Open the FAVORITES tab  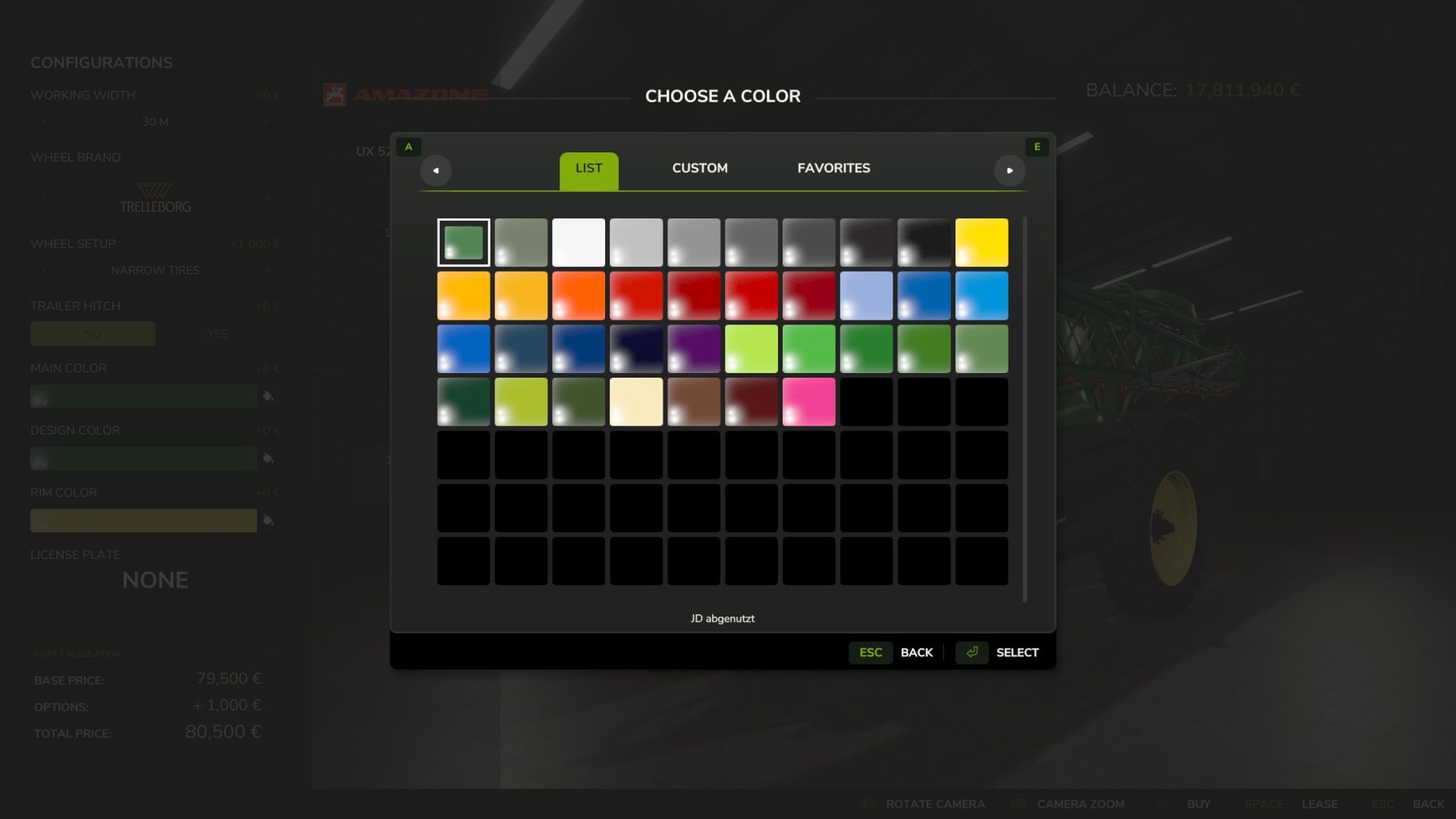pyautogui.click(x=833, y=168)
